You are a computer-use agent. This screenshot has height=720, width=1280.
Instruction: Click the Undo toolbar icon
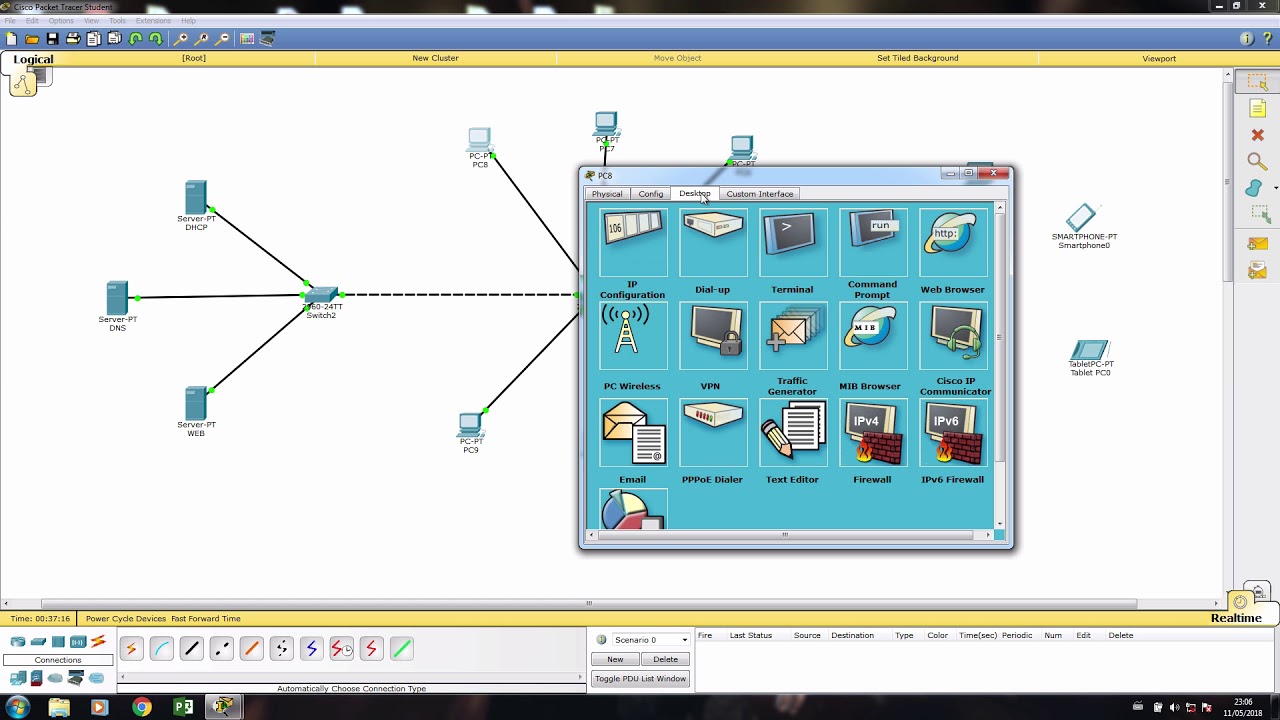pyautogui.click(x=135, y=39)
